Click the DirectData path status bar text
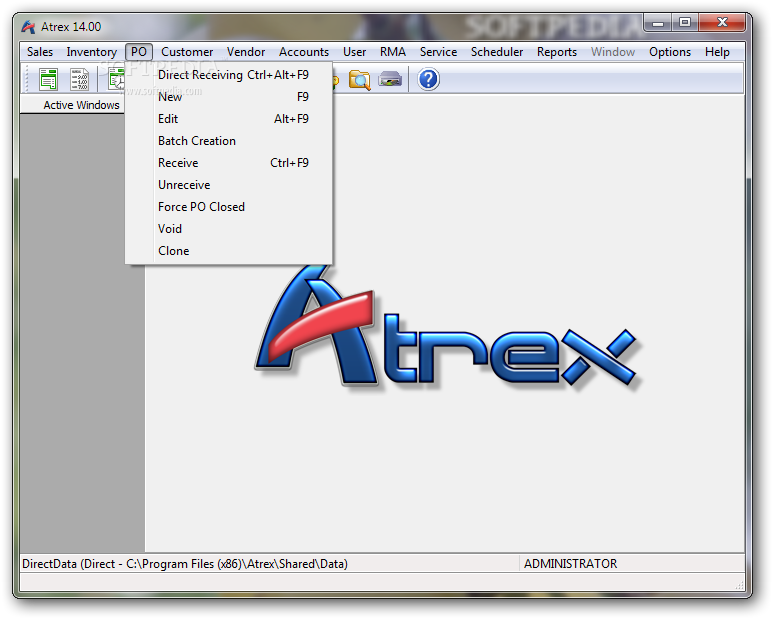Viewport: 773px width, 619px height. pyautogui.click(x=185, y=564)
